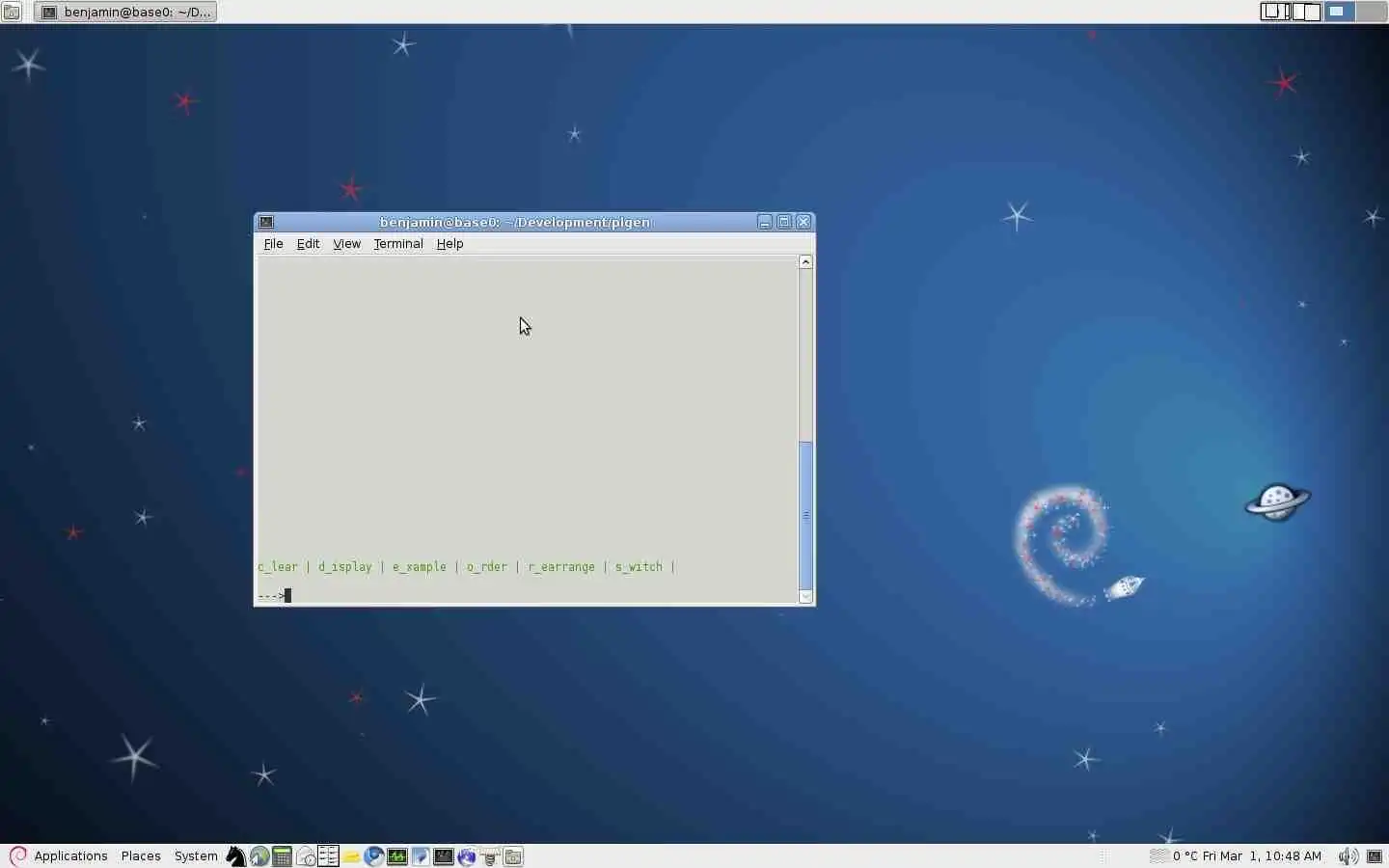Open the terminal Edit menu
1389x868 pixels.
(x=308, y=244)
